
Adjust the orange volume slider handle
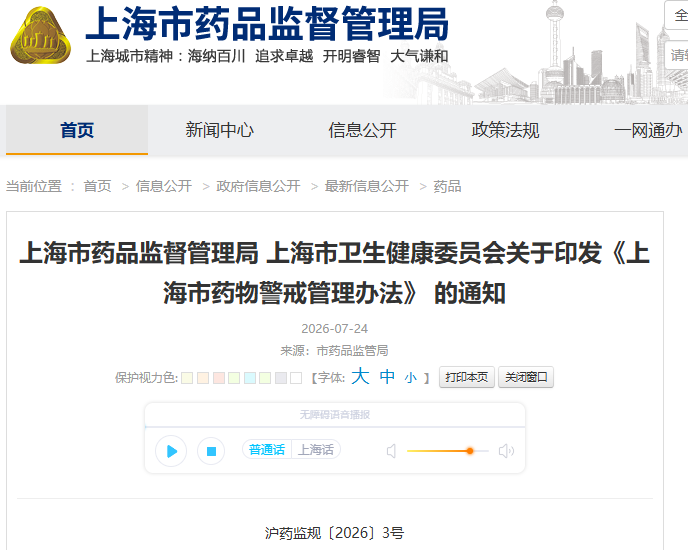[470, 451]
